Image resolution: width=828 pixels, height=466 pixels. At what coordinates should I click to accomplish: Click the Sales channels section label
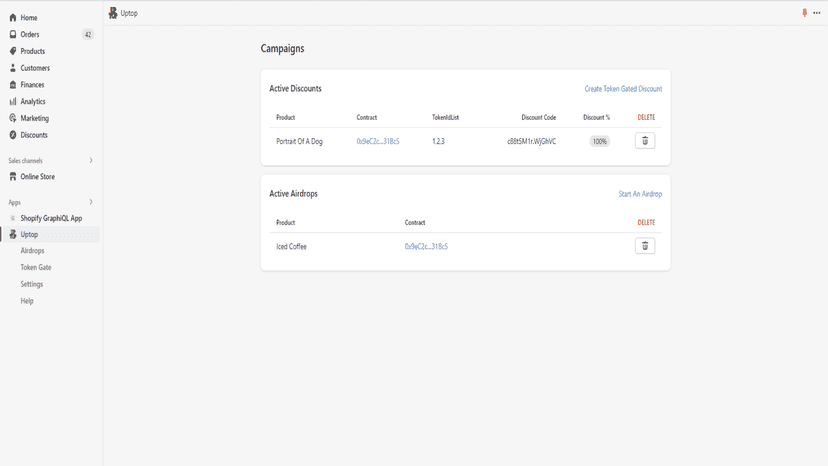25,160
